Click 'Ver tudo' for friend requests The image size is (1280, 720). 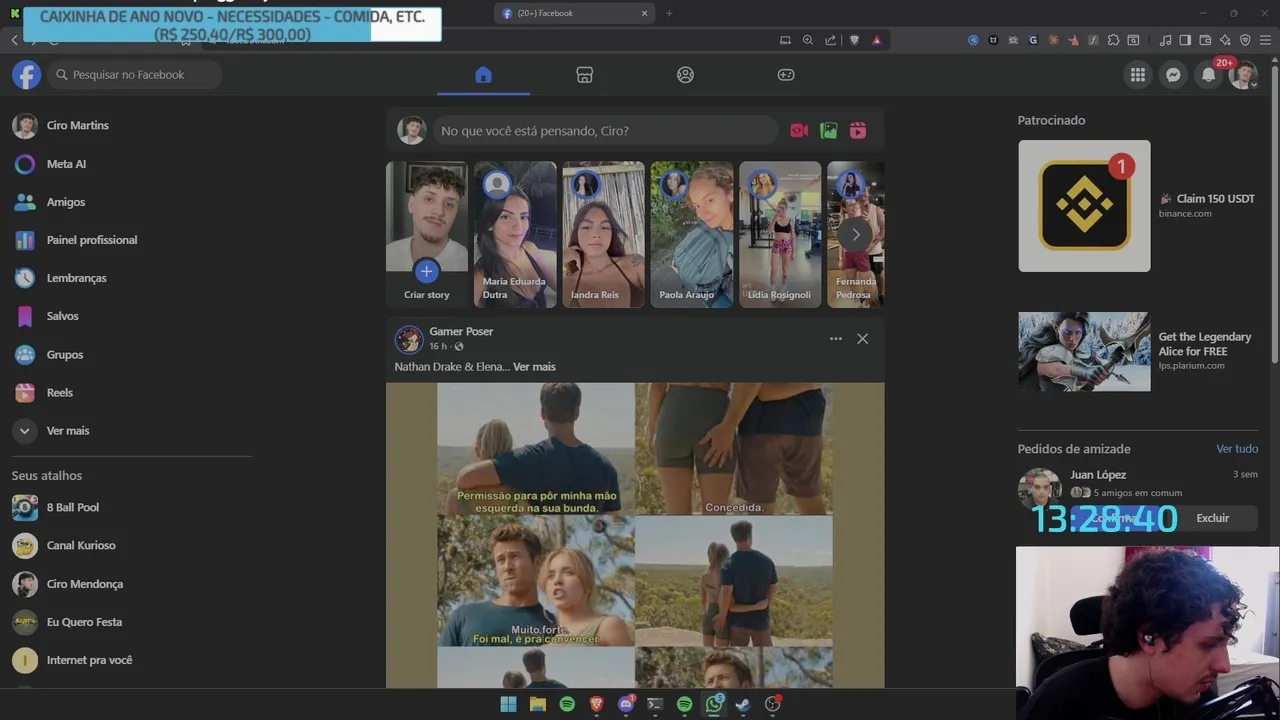click(x=1237, y=449)
